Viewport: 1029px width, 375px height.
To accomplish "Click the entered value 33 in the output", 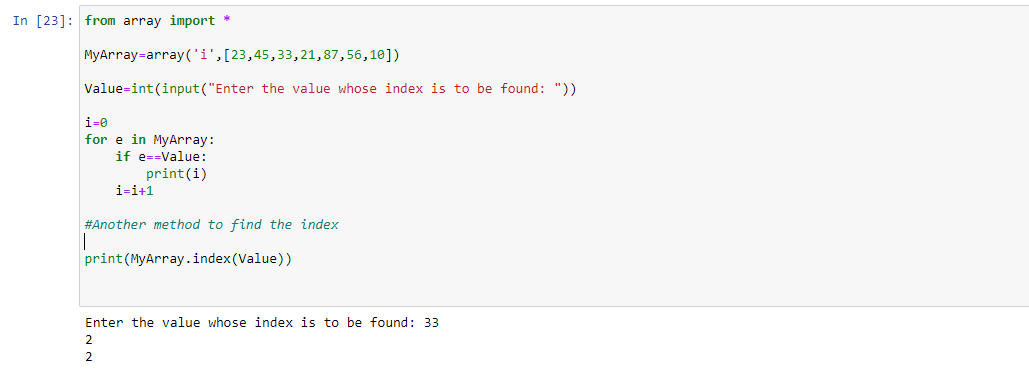I will (x=431, y=323).
